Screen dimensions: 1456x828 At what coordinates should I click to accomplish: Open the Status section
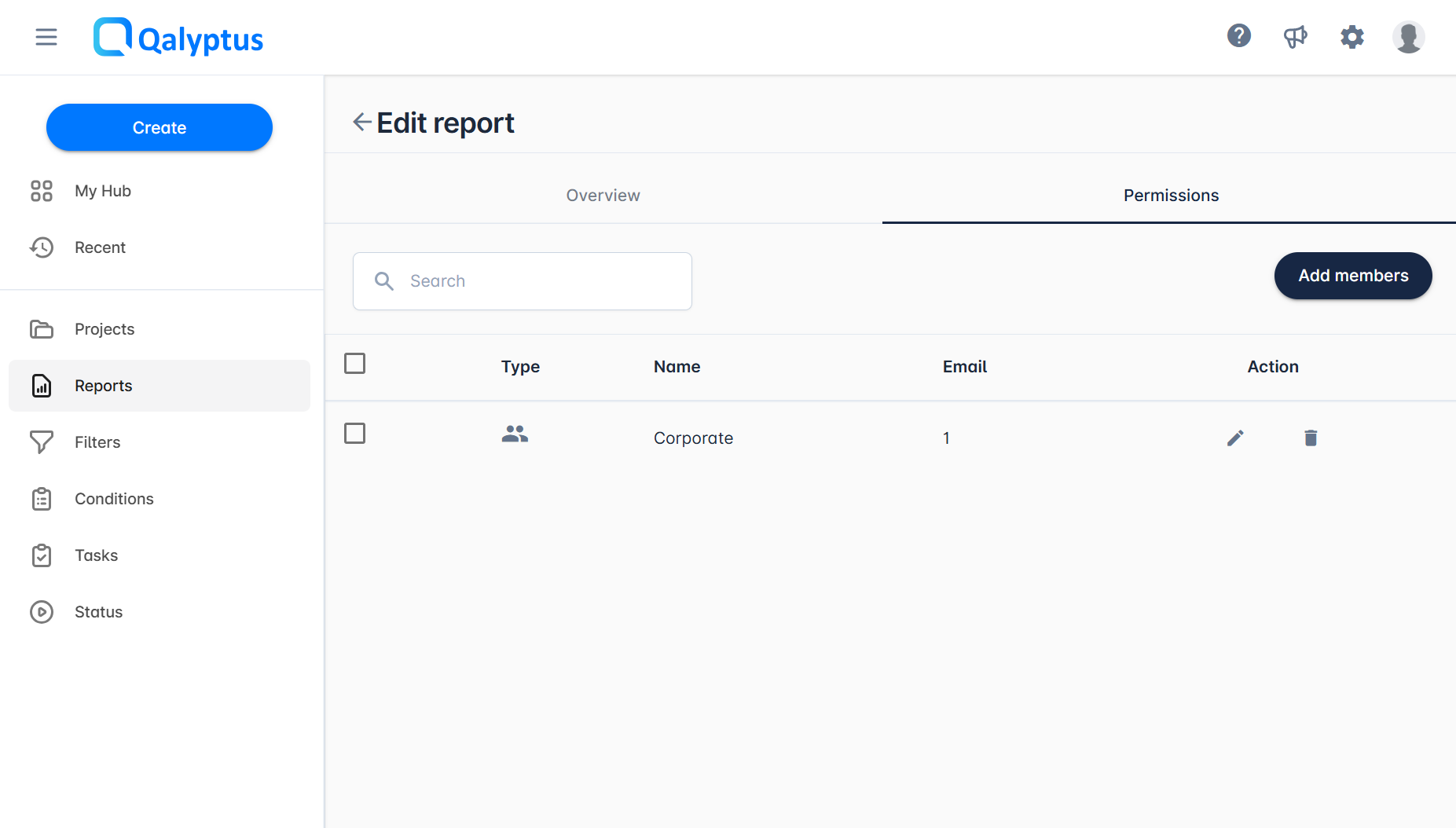(x=98, y=612)
